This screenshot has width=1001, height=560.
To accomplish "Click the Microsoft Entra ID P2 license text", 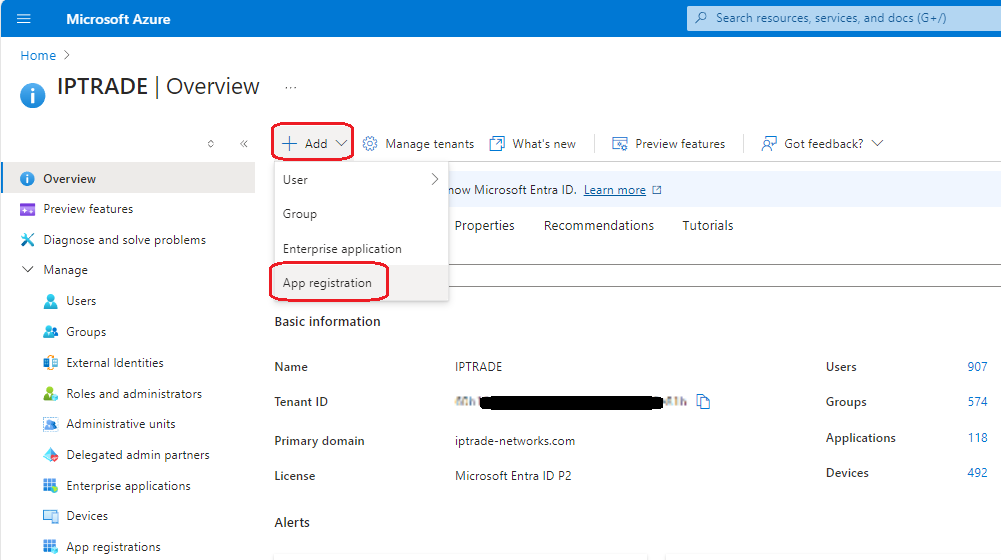I will (513, 476).
